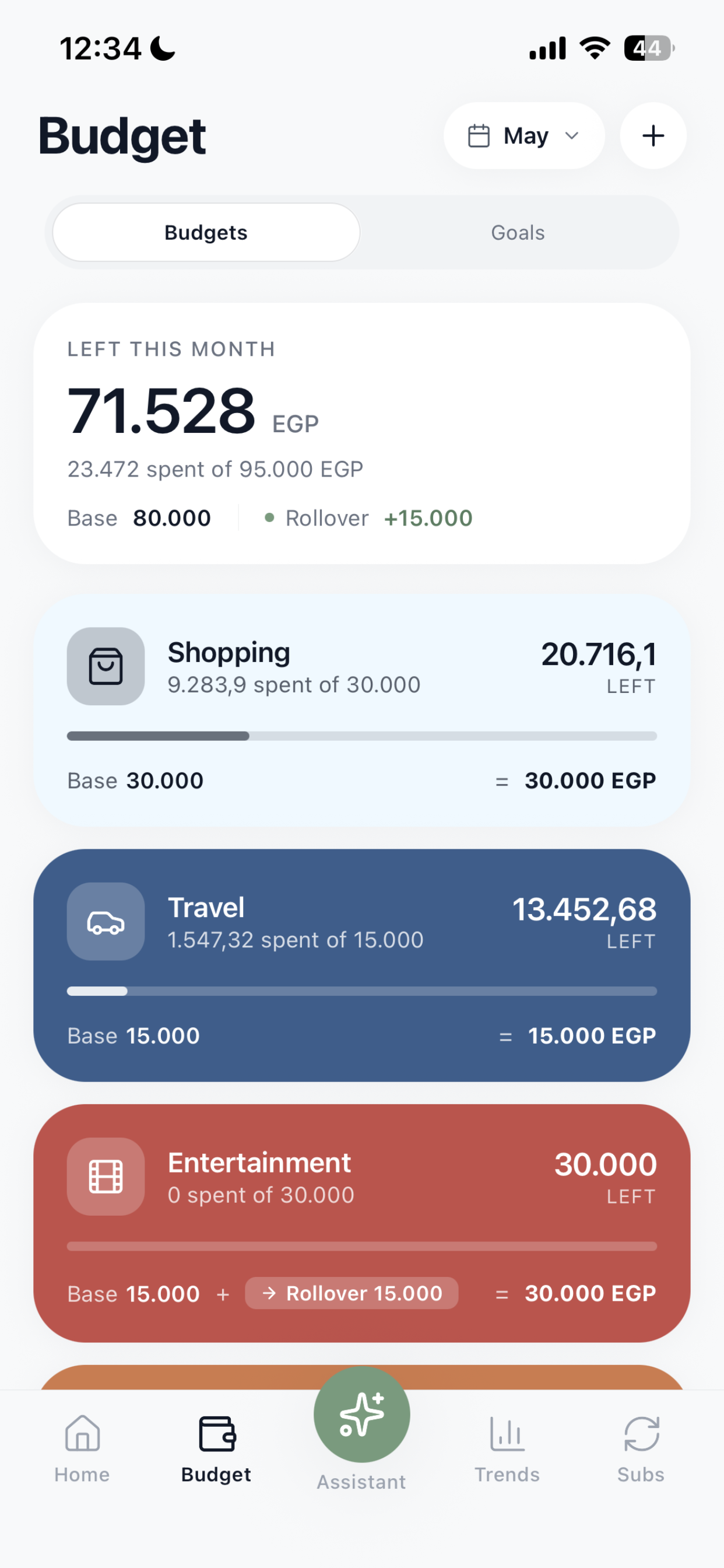
Task: Open Subs refresh icon in navigation
Action: coord(641,1448)
